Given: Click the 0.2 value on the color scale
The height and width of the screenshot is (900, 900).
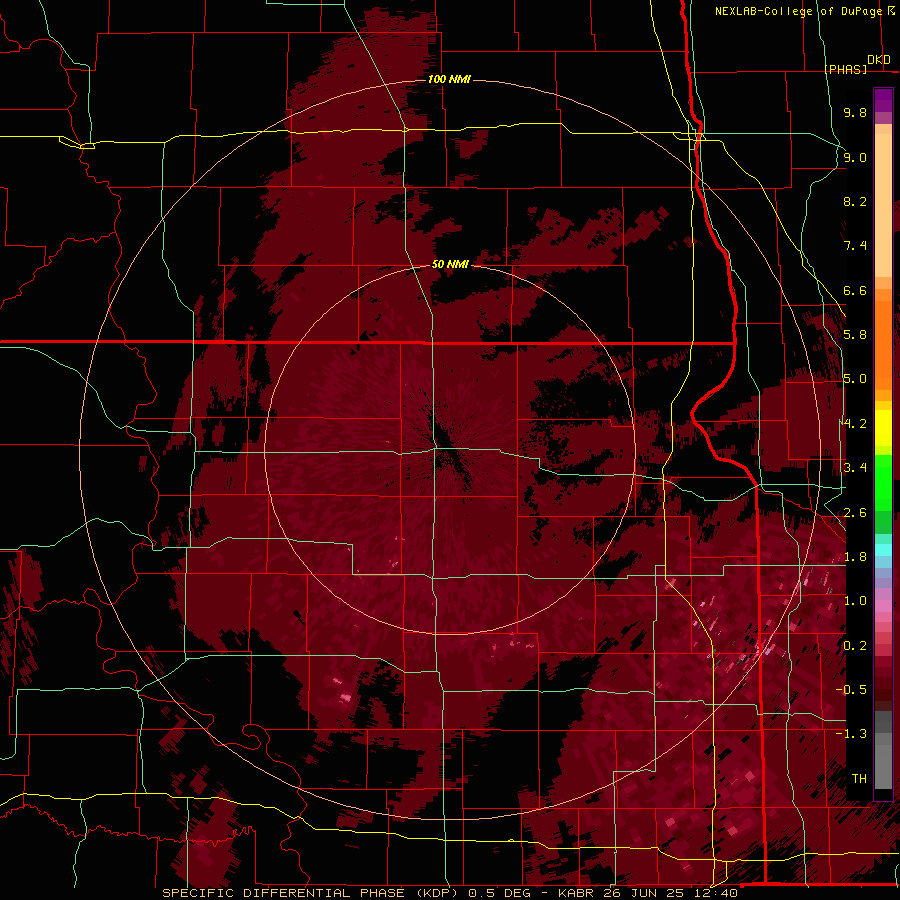Looking at the screenshot, I should (x=855, y=646).
